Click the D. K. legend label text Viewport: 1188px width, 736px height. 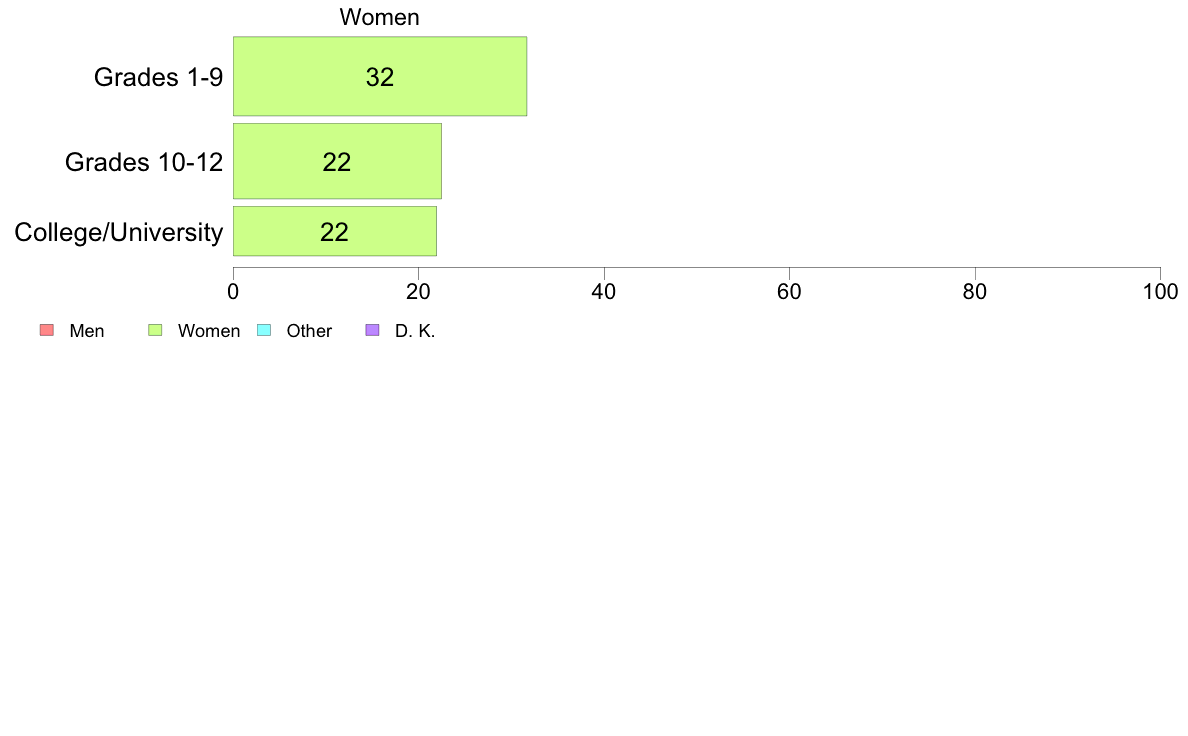pyautogui.click(x=415, y=331)
